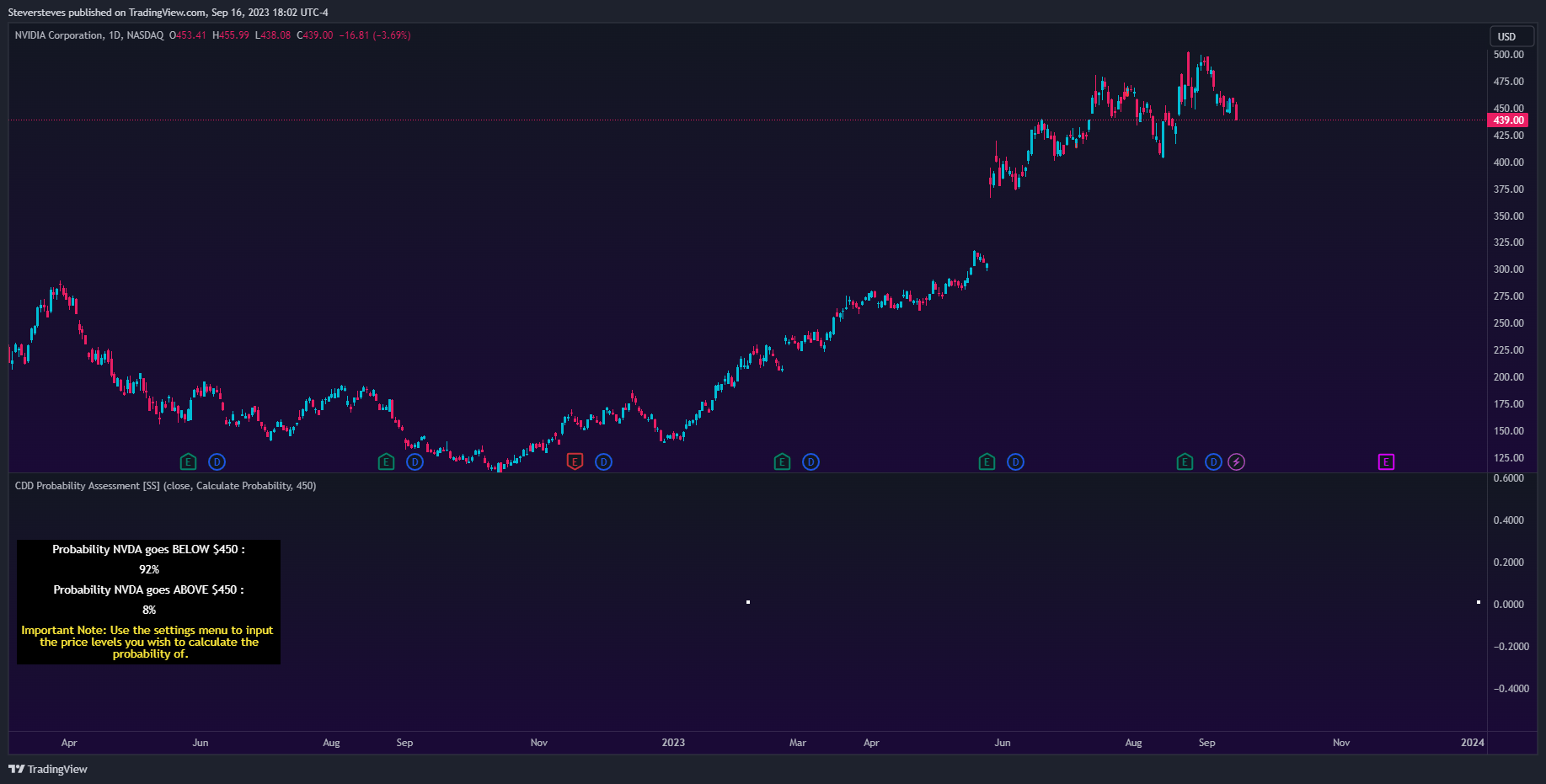
Task: Open the green earnings marker before June 2022
Action: 189,461
